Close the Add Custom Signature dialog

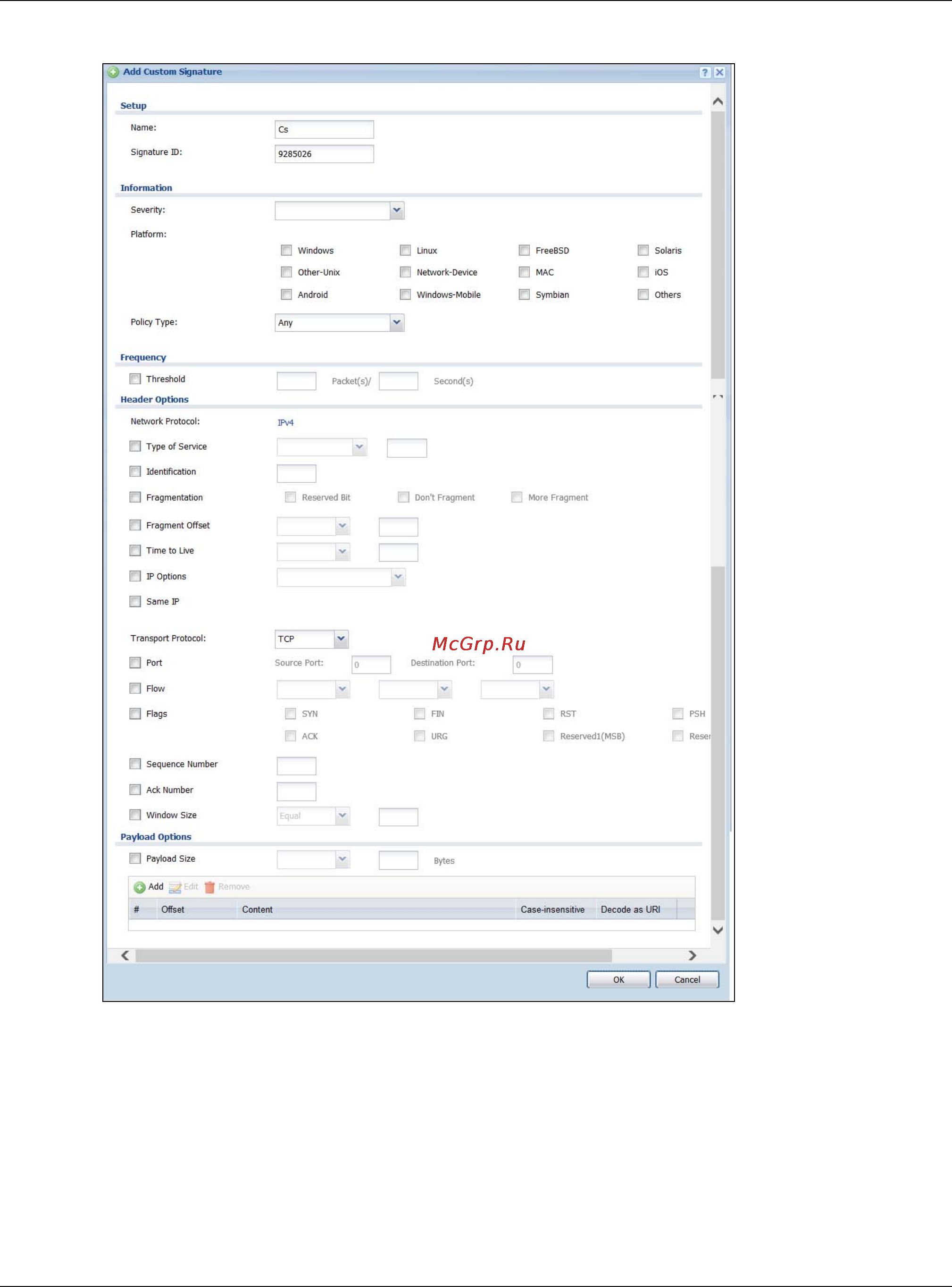pos(719,72)
